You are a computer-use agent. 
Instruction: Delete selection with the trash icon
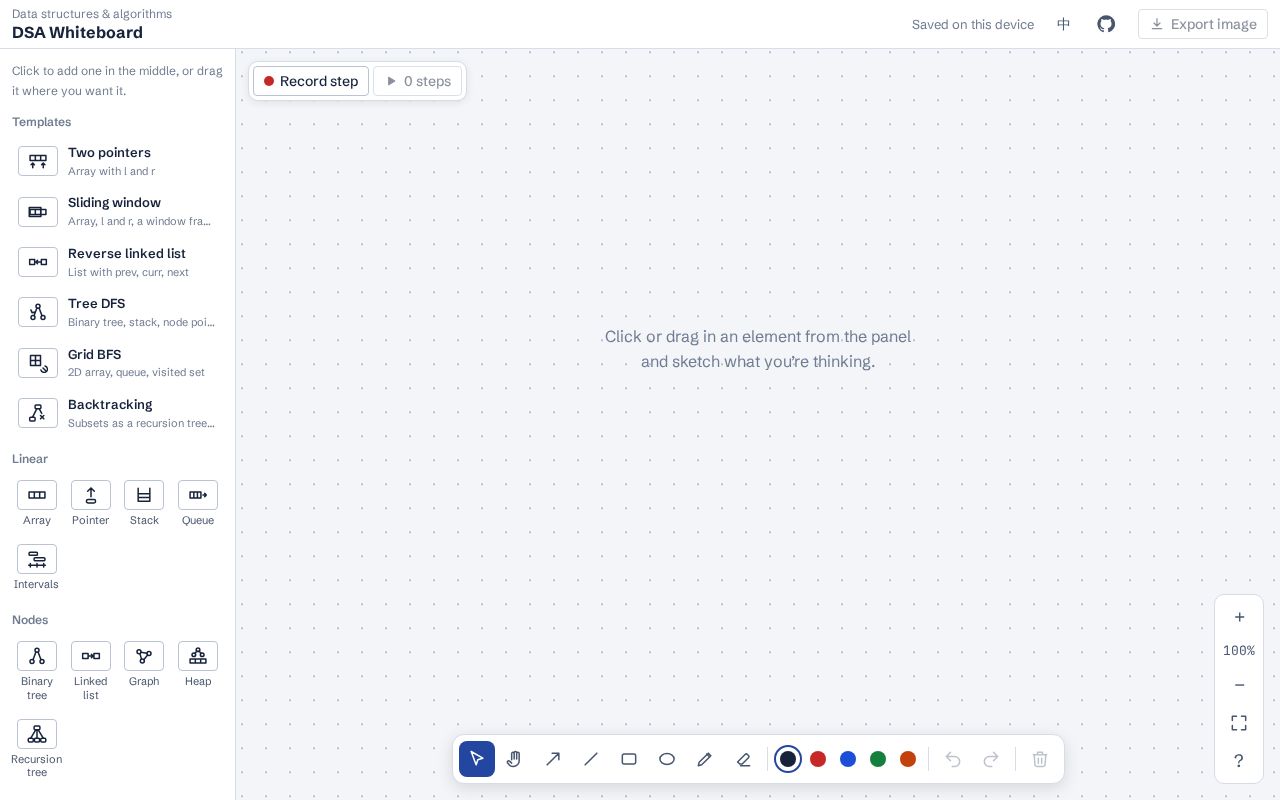1040,759
